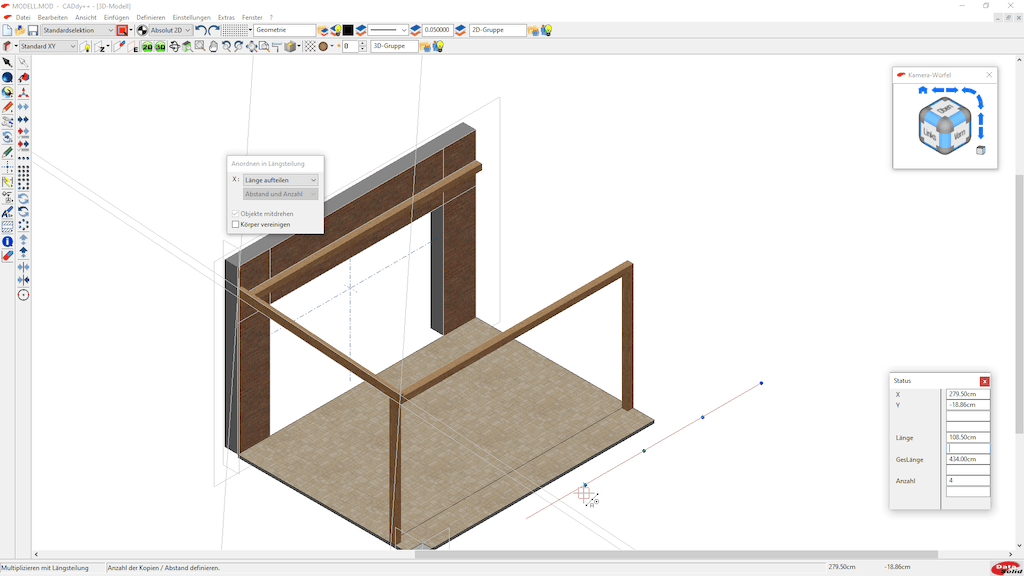Click the small cube icon in Kamera-Würfel

tap(981, 150)
